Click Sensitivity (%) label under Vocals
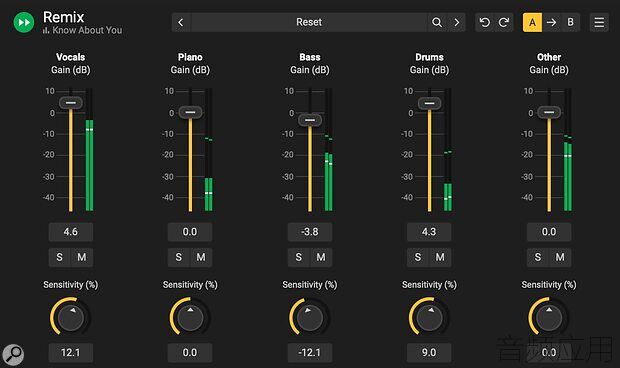 71,285
